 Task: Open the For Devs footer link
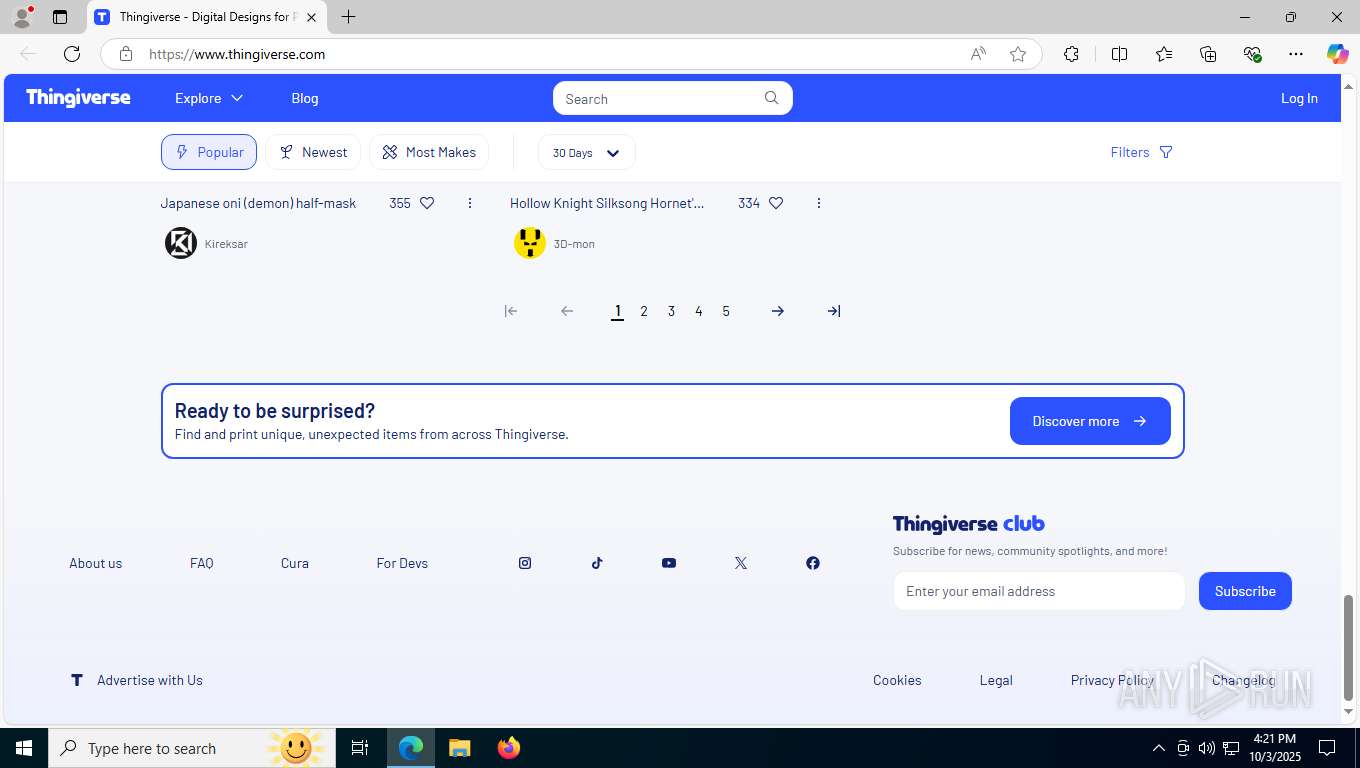[402, 563]
